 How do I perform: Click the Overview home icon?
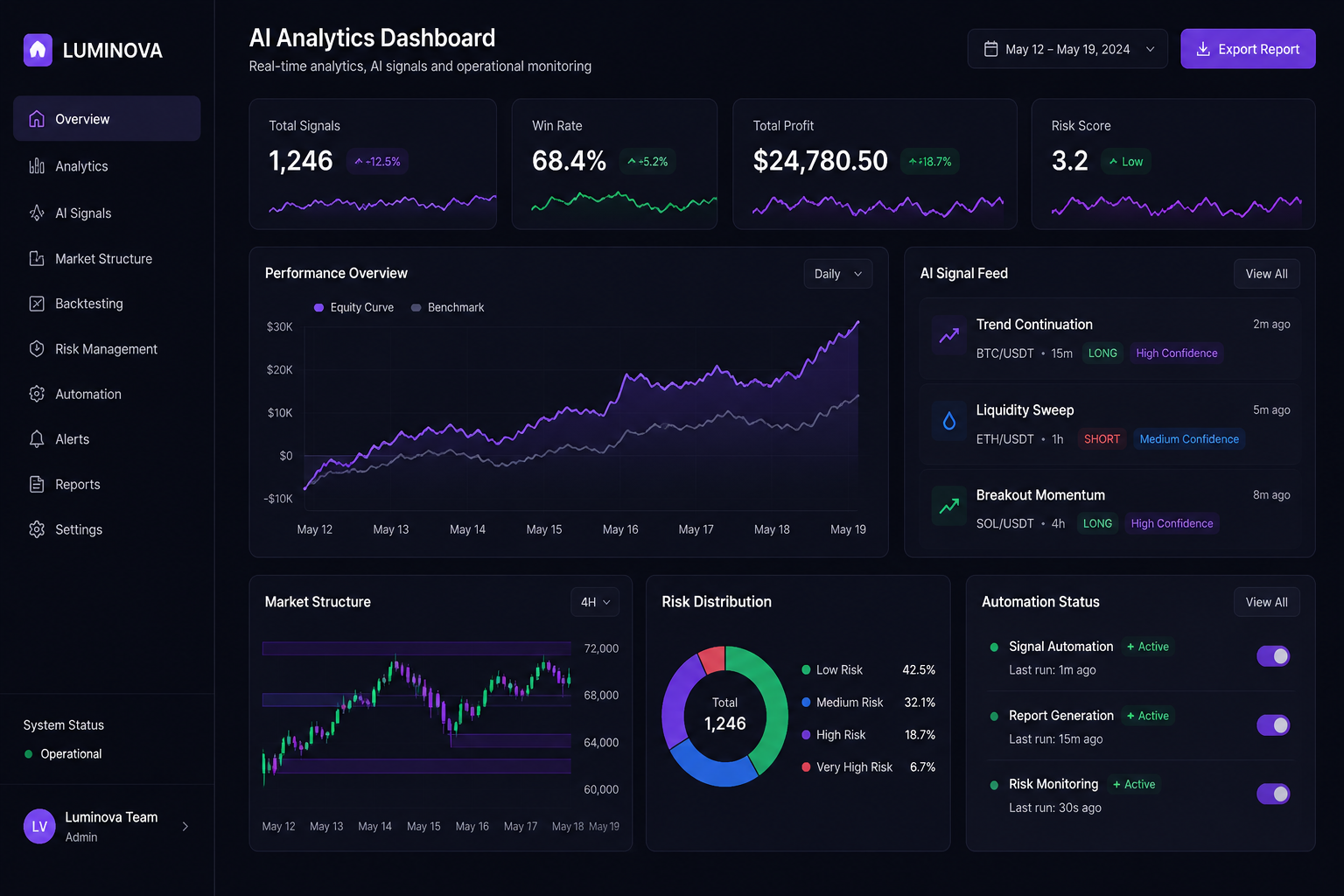(x=37, y=119)
